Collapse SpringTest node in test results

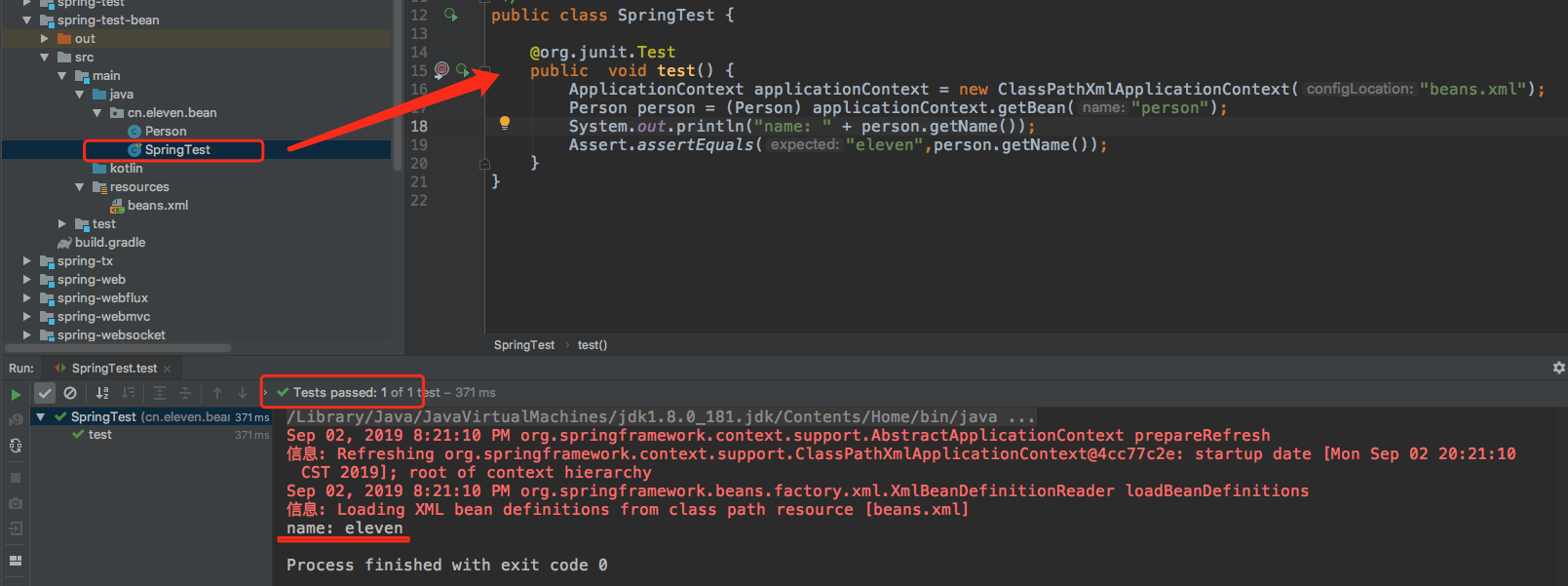(x=40, y=416)
